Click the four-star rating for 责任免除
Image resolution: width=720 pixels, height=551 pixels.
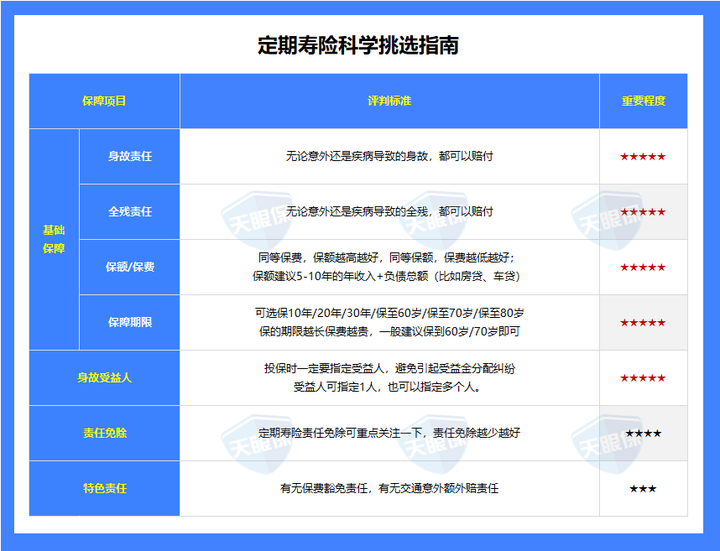click(x=643, y=433)
